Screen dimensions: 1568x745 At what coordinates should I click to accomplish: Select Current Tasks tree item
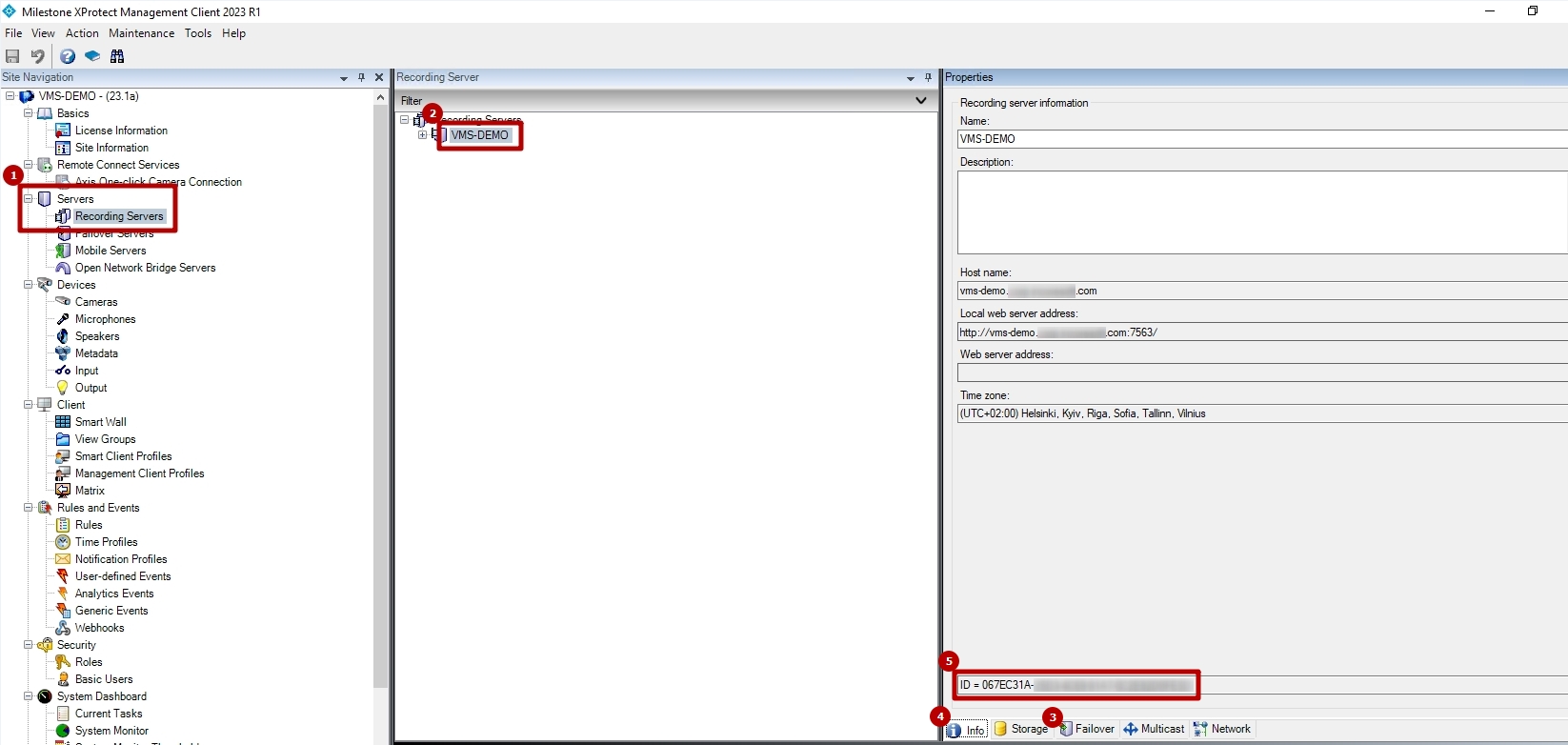pos(109,714)
